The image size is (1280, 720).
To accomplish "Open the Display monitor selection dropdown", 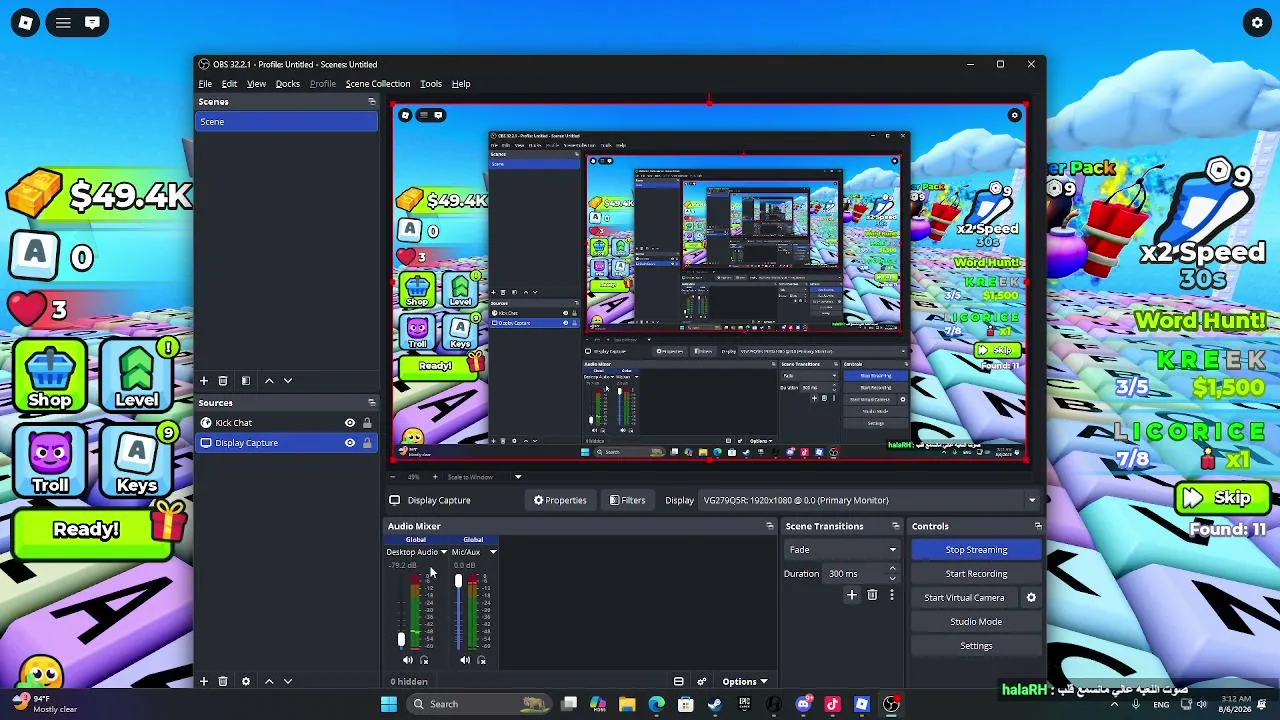I will 869,500.
